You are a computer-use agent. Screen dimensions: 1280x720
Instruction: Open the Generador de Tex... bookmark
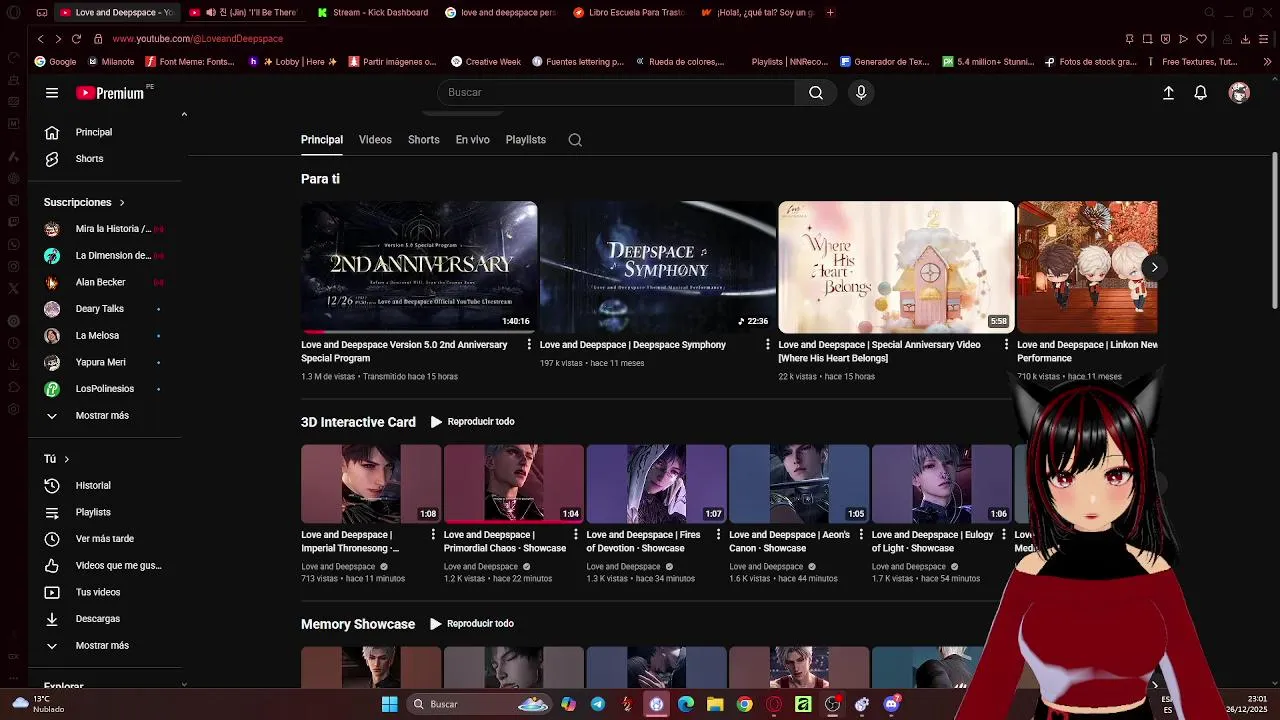(884, 62)
